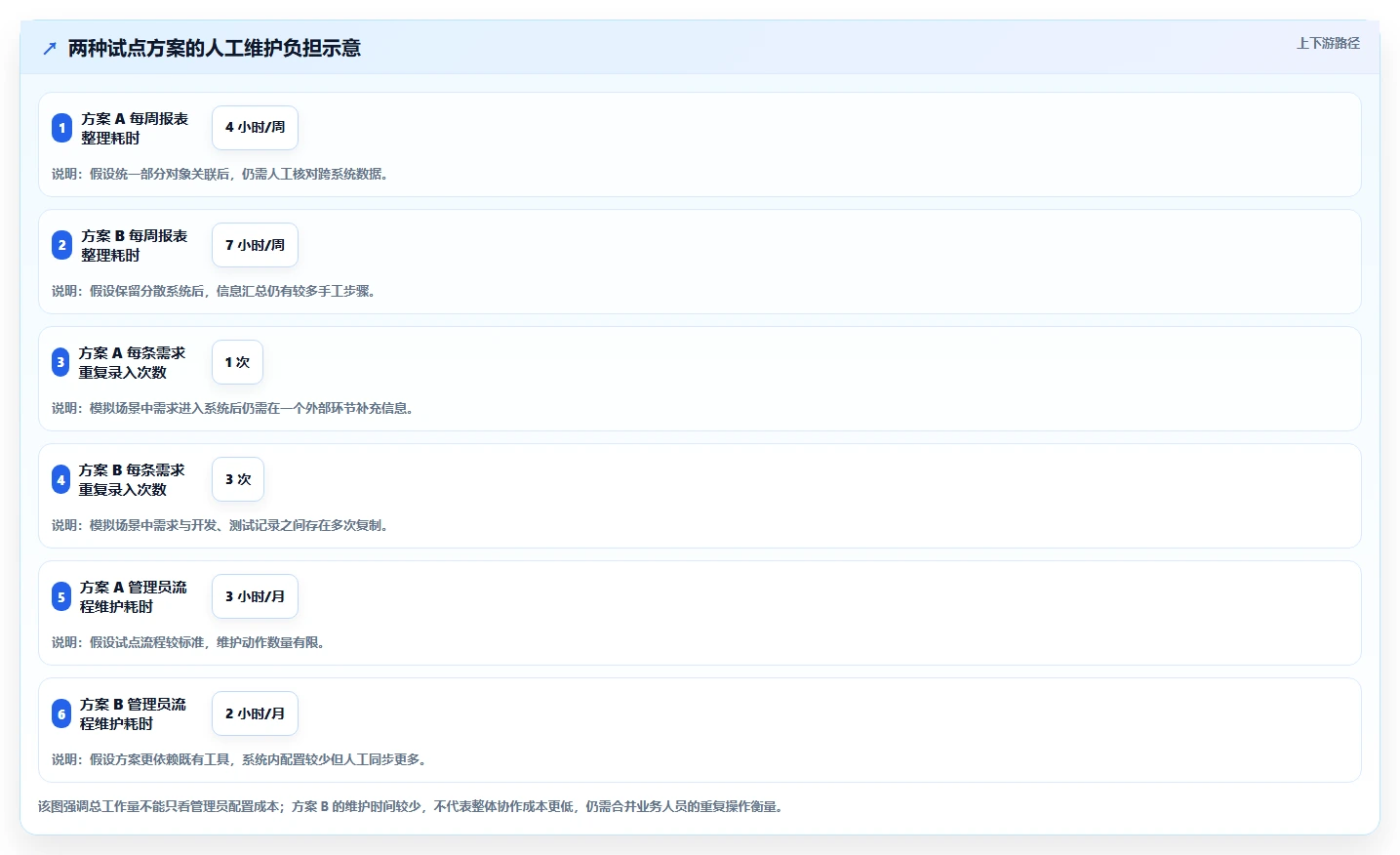Click the 1 次 value chip
The width and height of the screenshot is (1400, 855).
point(237,362)
